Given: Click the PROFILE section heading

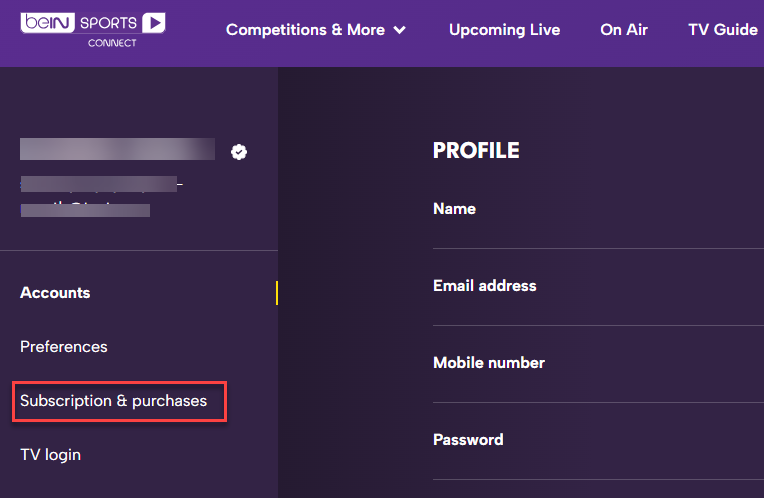Looking at the screenshot, I should 476,151.
